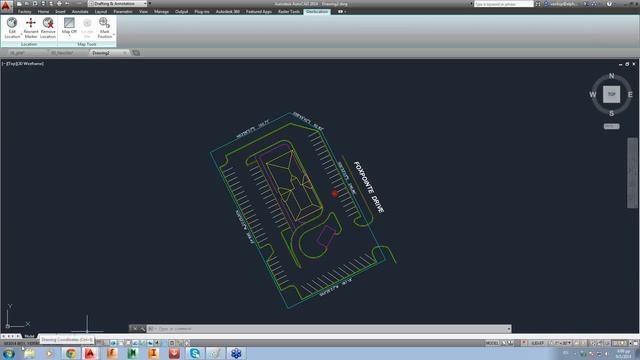The height and width of the screenshot is (360, 640).
Task: Click the Map Tools panel title
Action: pos(87,44)
